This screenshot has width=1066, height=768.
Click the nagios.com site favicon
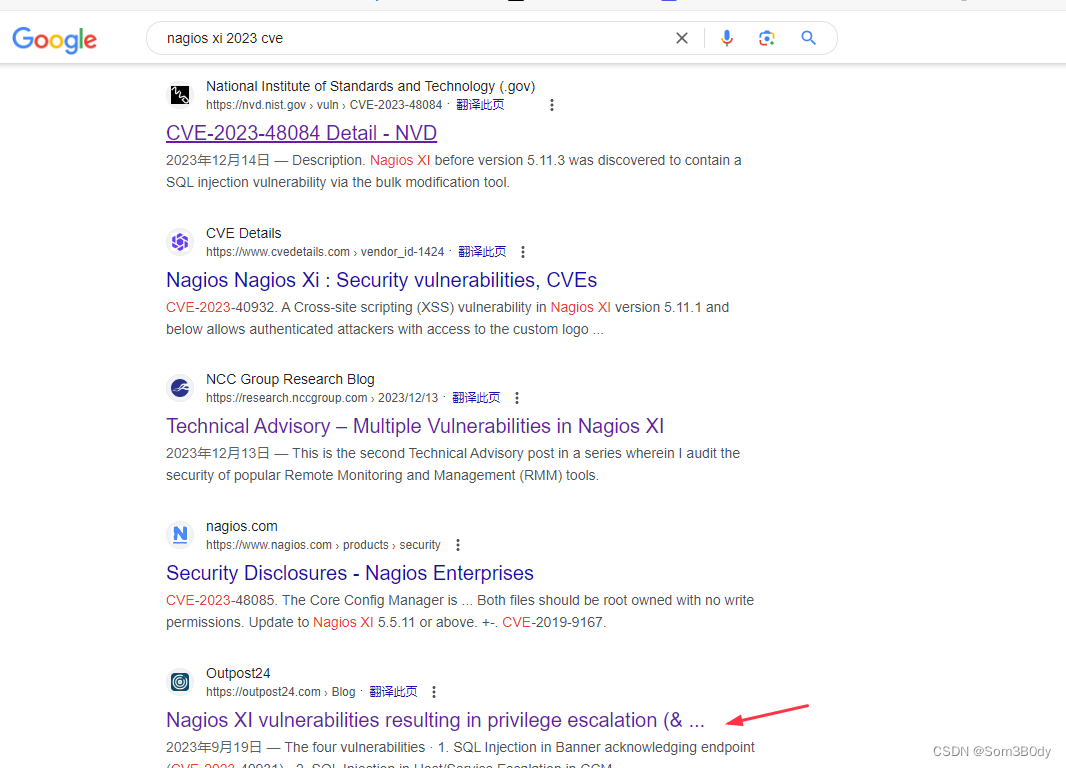180,535
